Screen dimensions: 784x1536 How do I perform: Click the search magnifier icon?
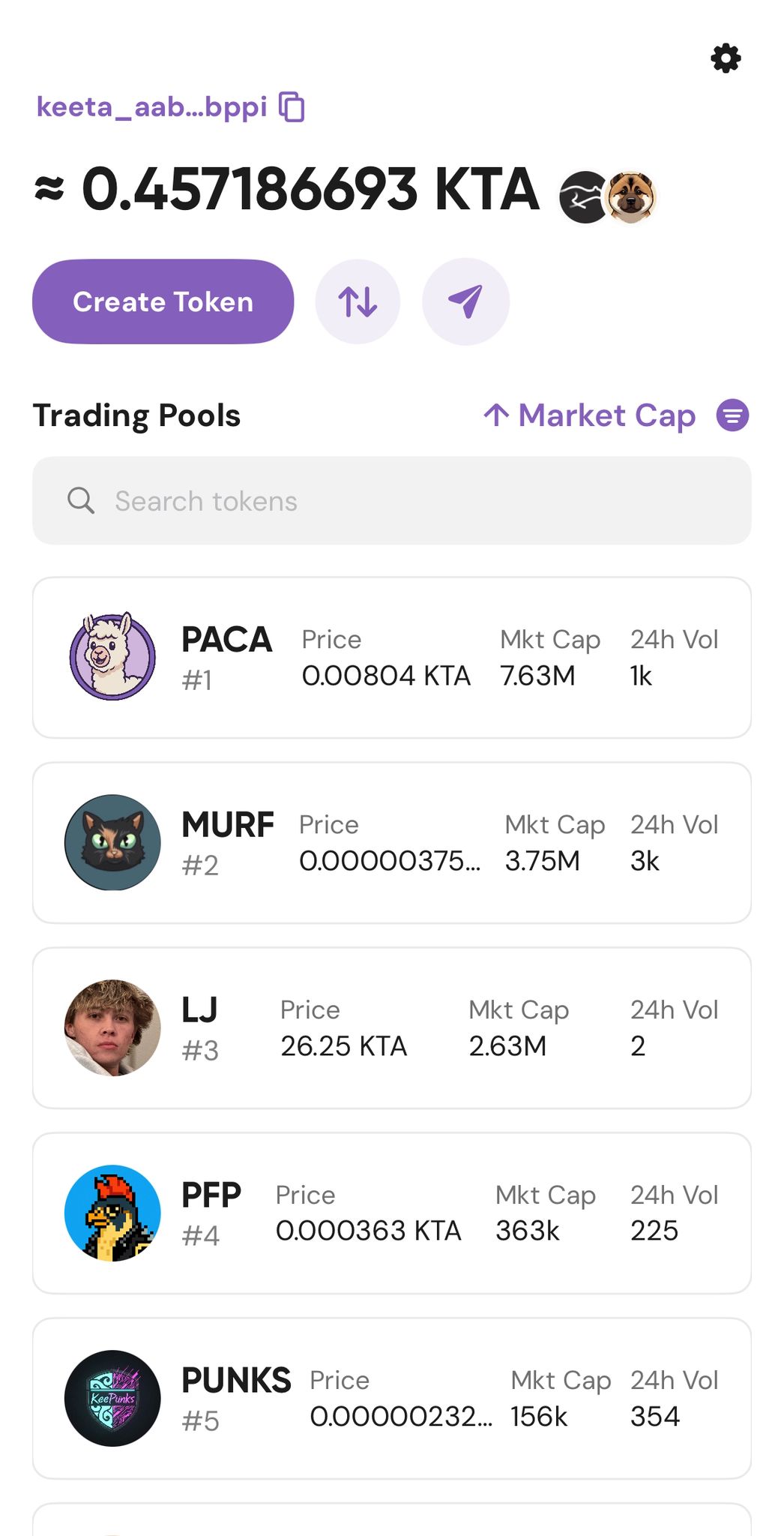tap(81, 500)
